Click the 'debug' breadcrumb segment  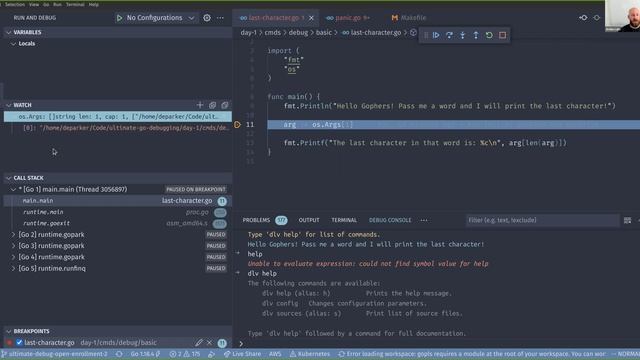[x=298, y=33]
